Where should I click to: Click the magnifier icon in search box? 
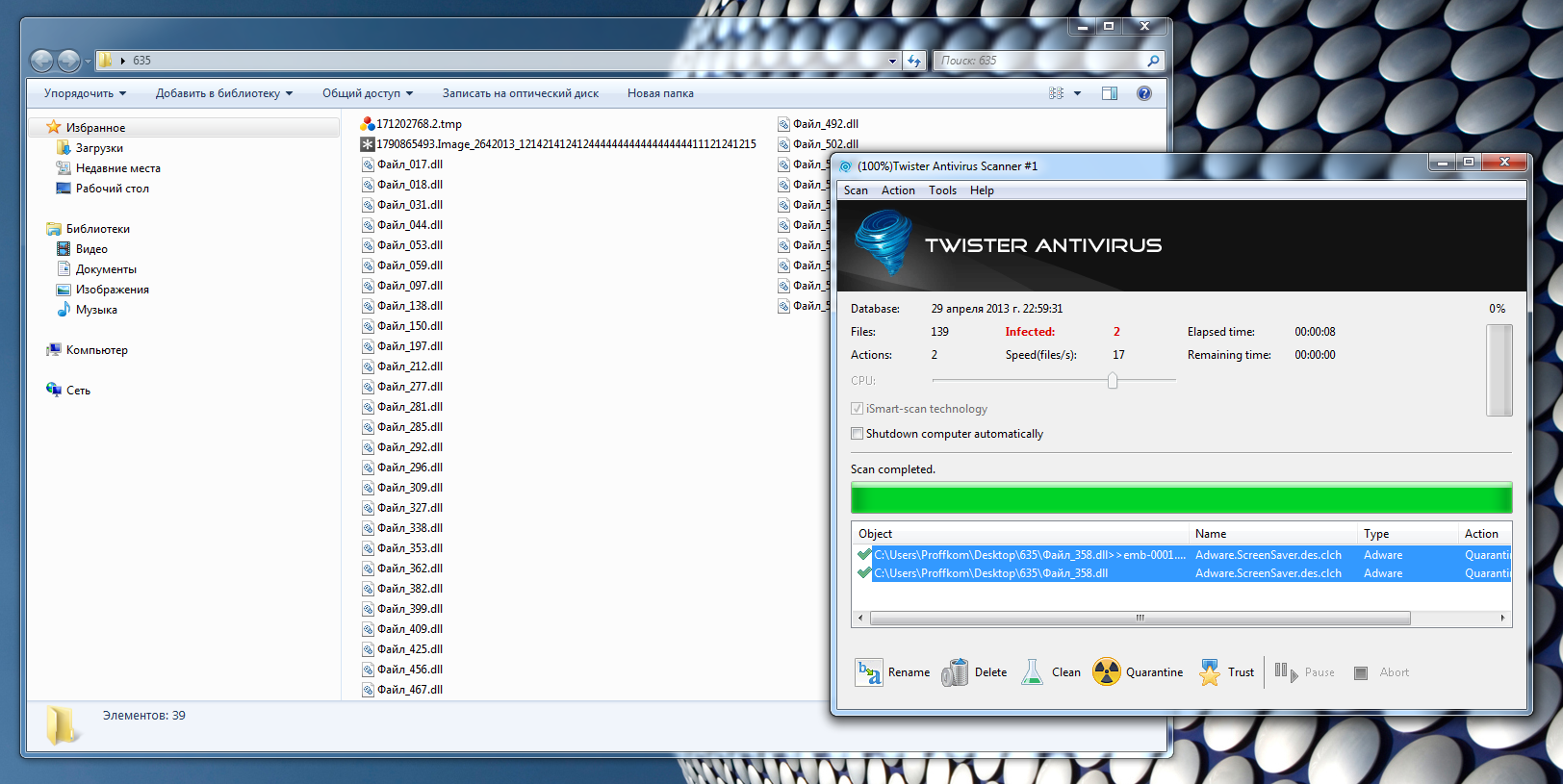coord(1153,61)
